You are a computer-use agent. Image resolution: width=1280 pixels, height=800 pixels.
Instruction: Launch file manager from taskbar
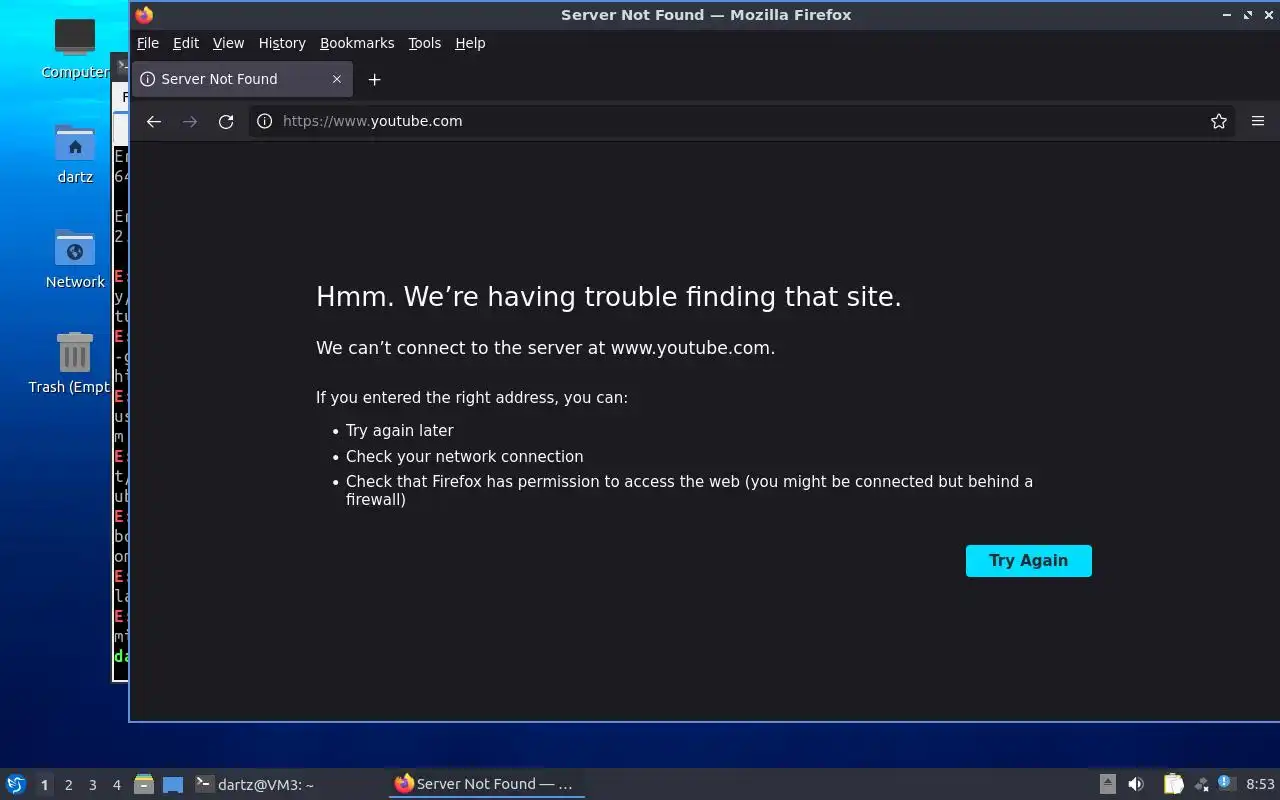[144, 784]
